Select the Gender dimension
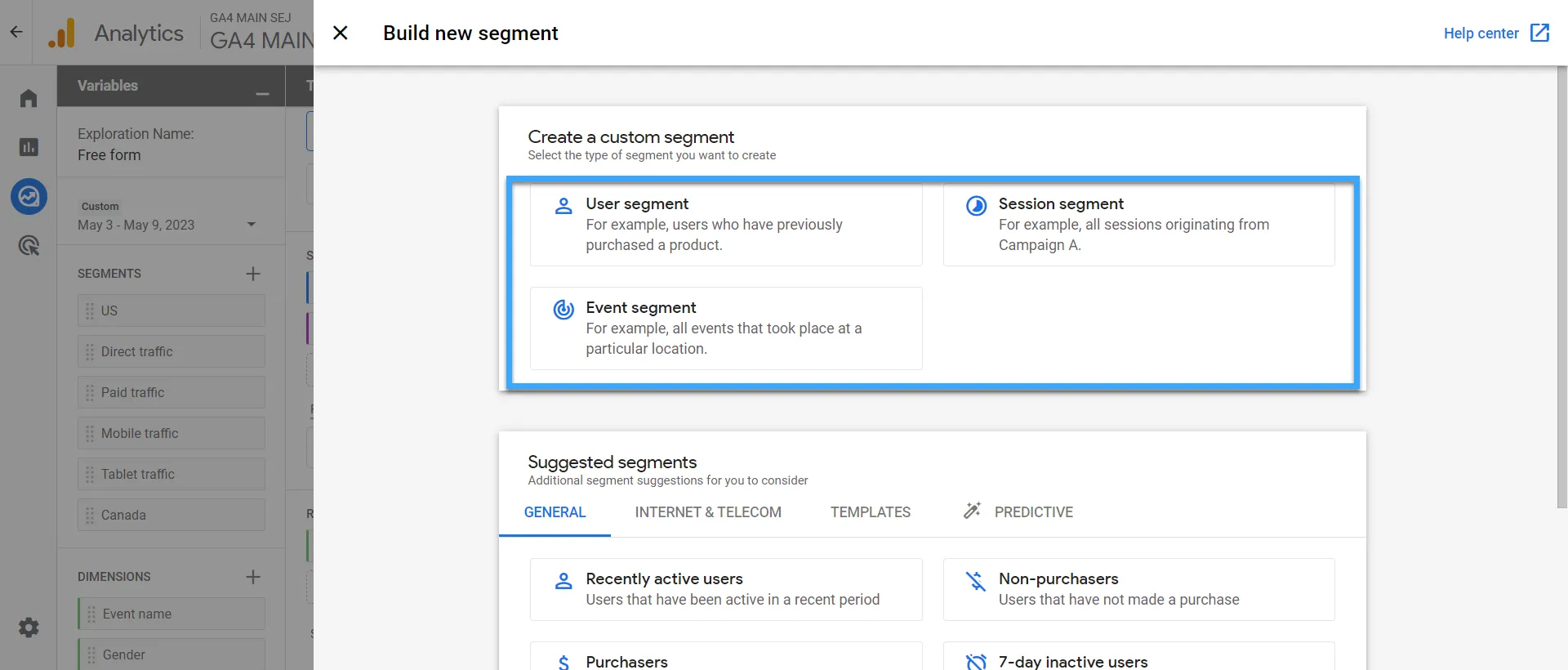This screenshot has width=1568, height=670. (171, 654)
